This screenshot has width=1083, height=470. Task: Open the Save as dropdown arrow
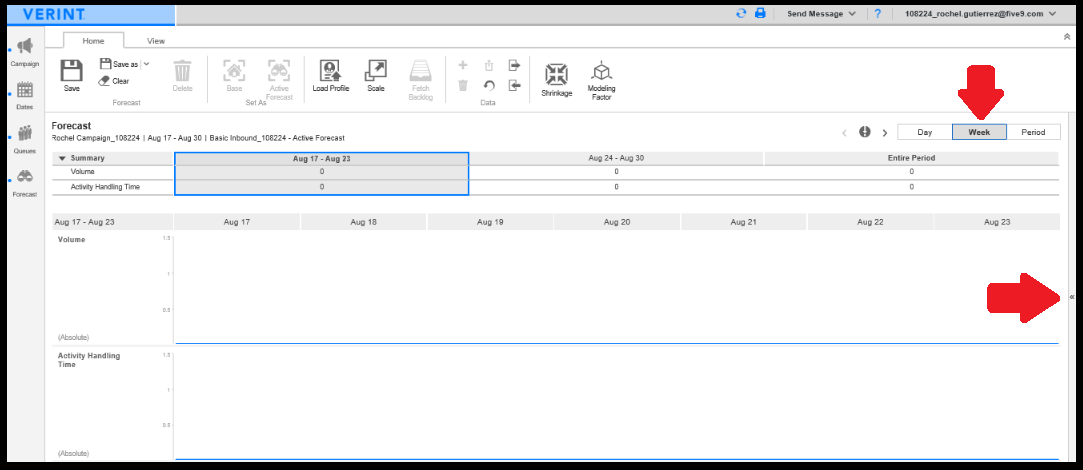[x=146, y=64]
